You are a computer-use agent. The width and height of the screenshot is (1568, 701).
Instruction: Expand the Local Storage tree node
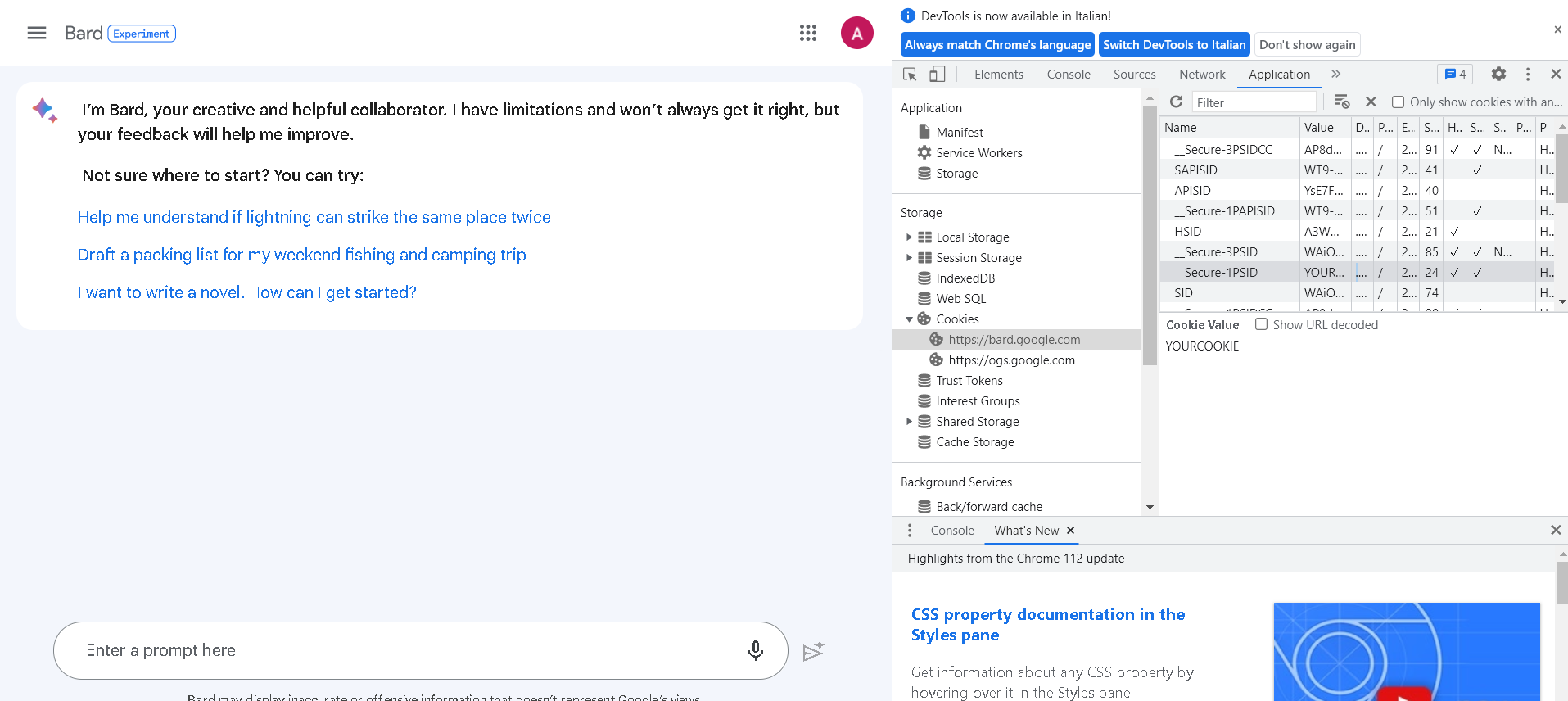pos(909,237)
